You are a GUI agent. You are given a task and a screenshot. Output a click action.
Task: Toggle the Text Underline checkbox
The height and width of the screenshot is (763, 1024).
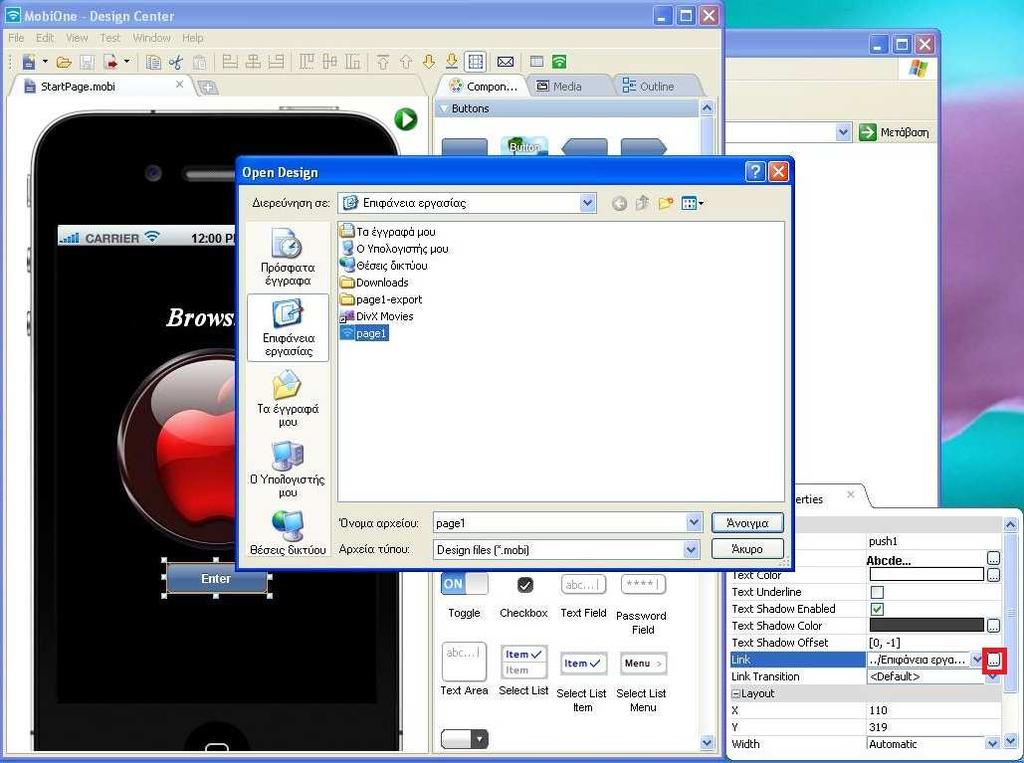[877, 593]
